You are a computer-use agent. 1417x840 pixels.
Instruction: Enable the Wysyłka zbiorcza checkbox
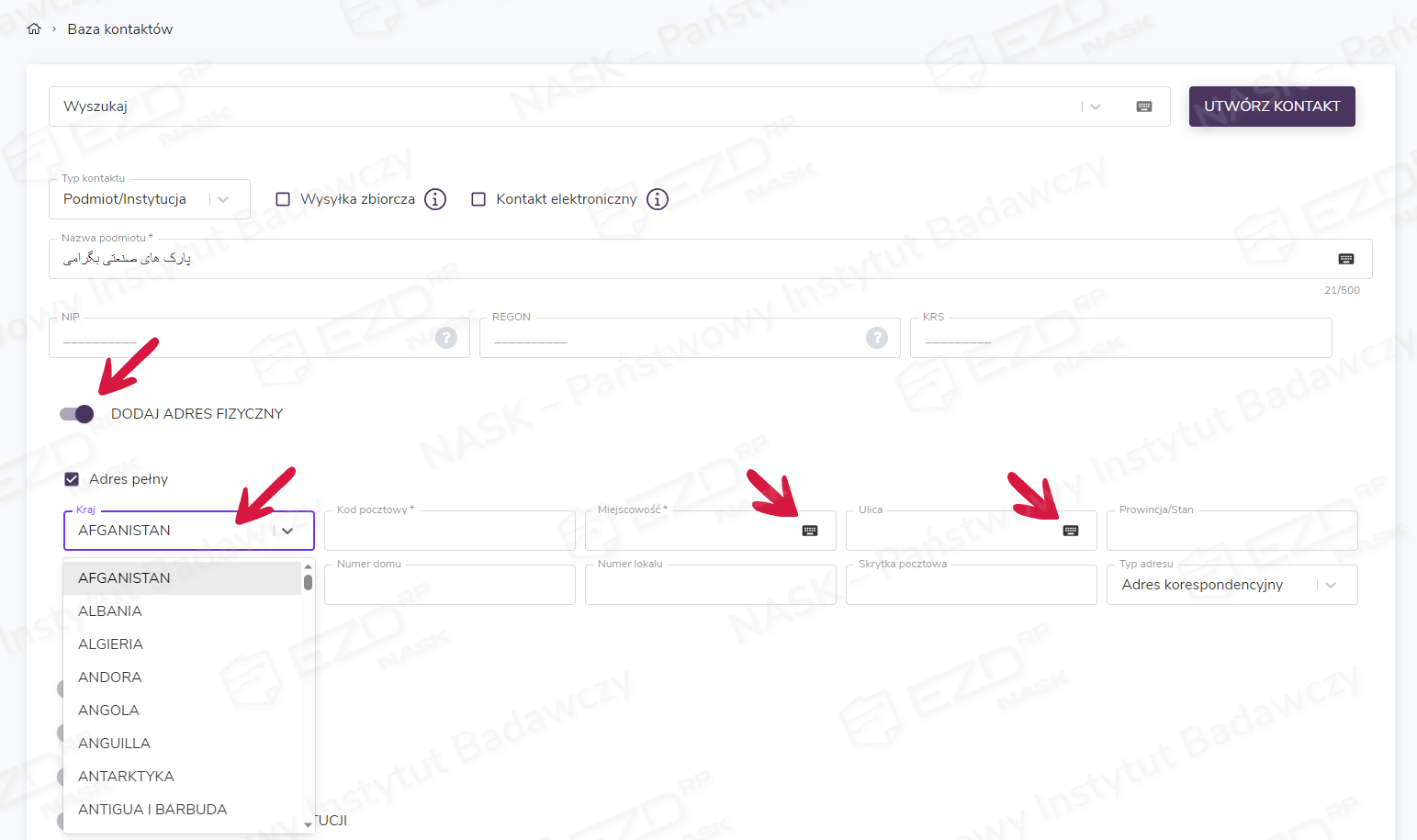[x=283, y=199]
